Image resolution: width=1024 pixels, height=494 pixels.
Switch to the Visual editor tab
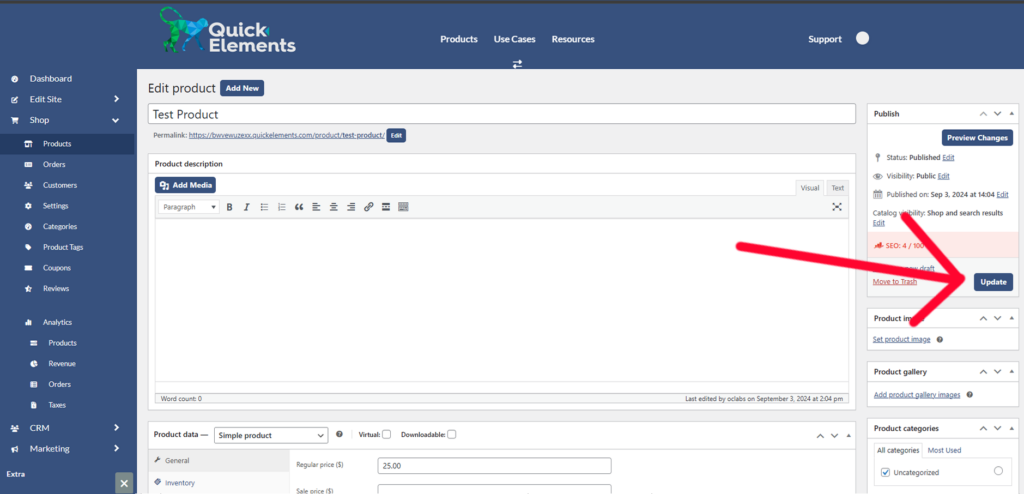[x=810, y=188]
